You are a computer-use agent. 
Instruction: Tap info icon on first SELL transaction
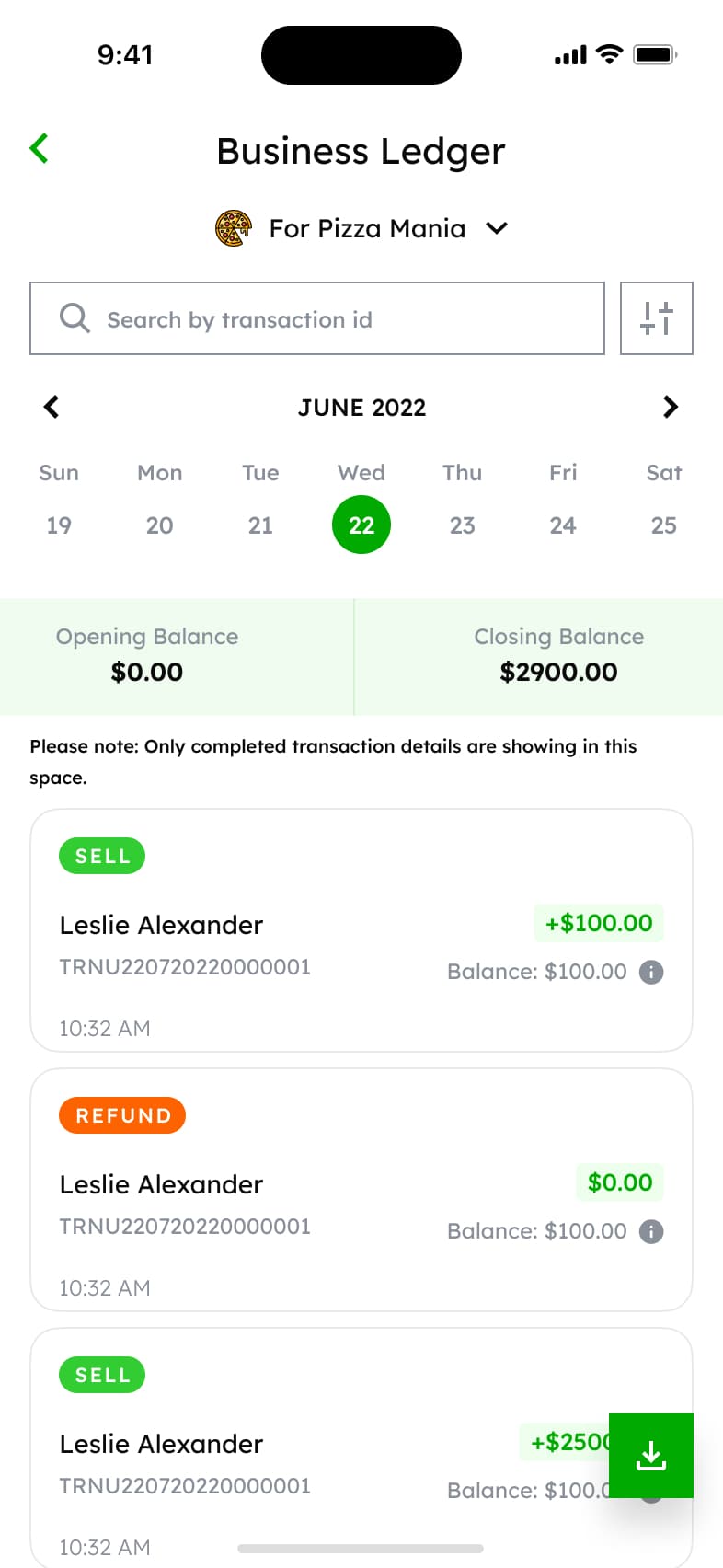click(x=651, y=972)
